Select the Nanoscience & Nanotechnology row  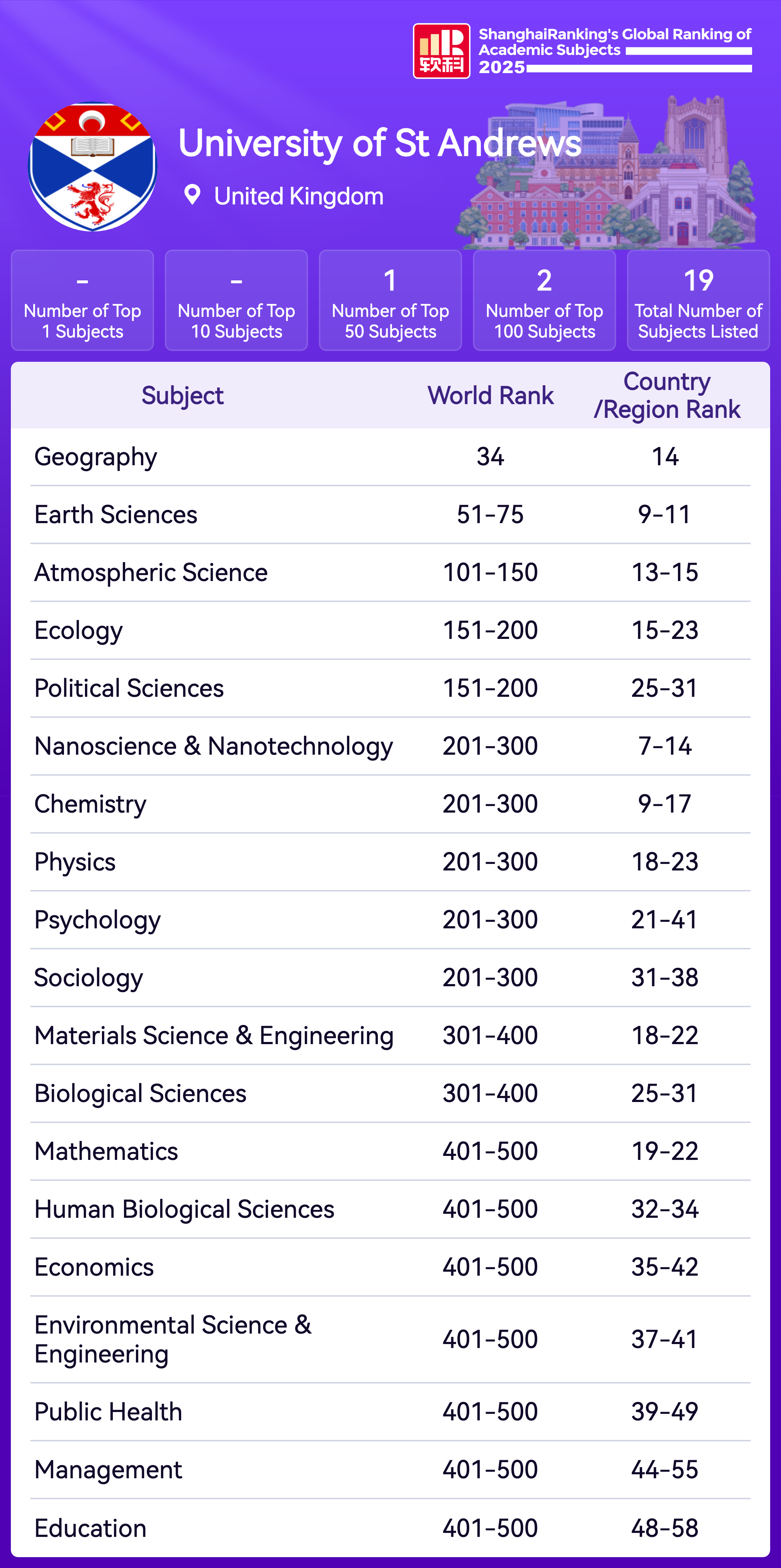point(213,746)
